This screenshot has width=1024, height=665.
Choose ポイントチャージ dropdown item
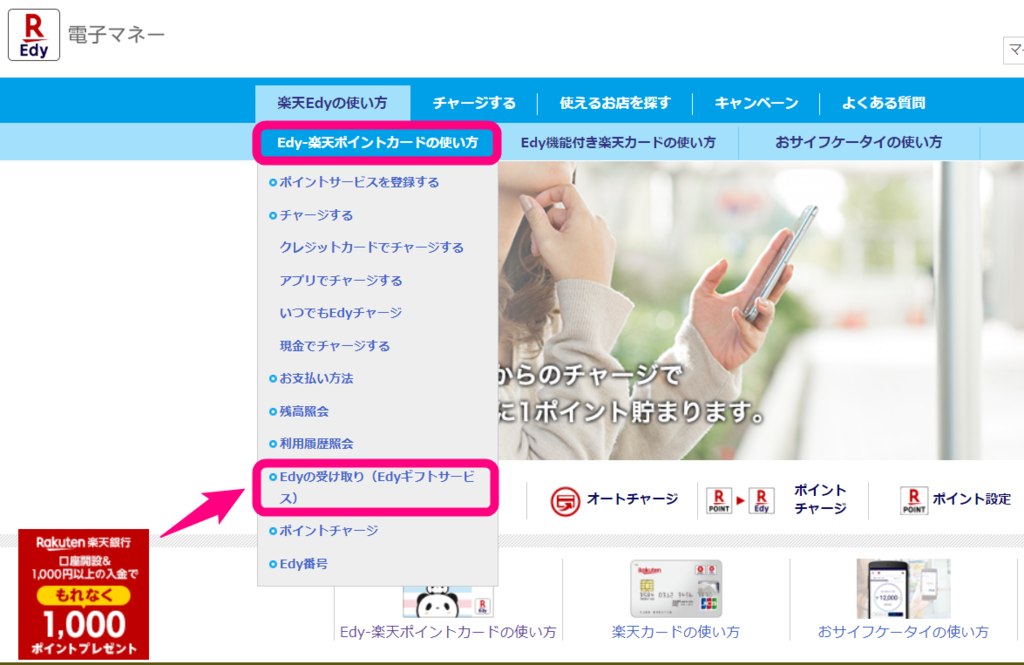pos(328,530)
